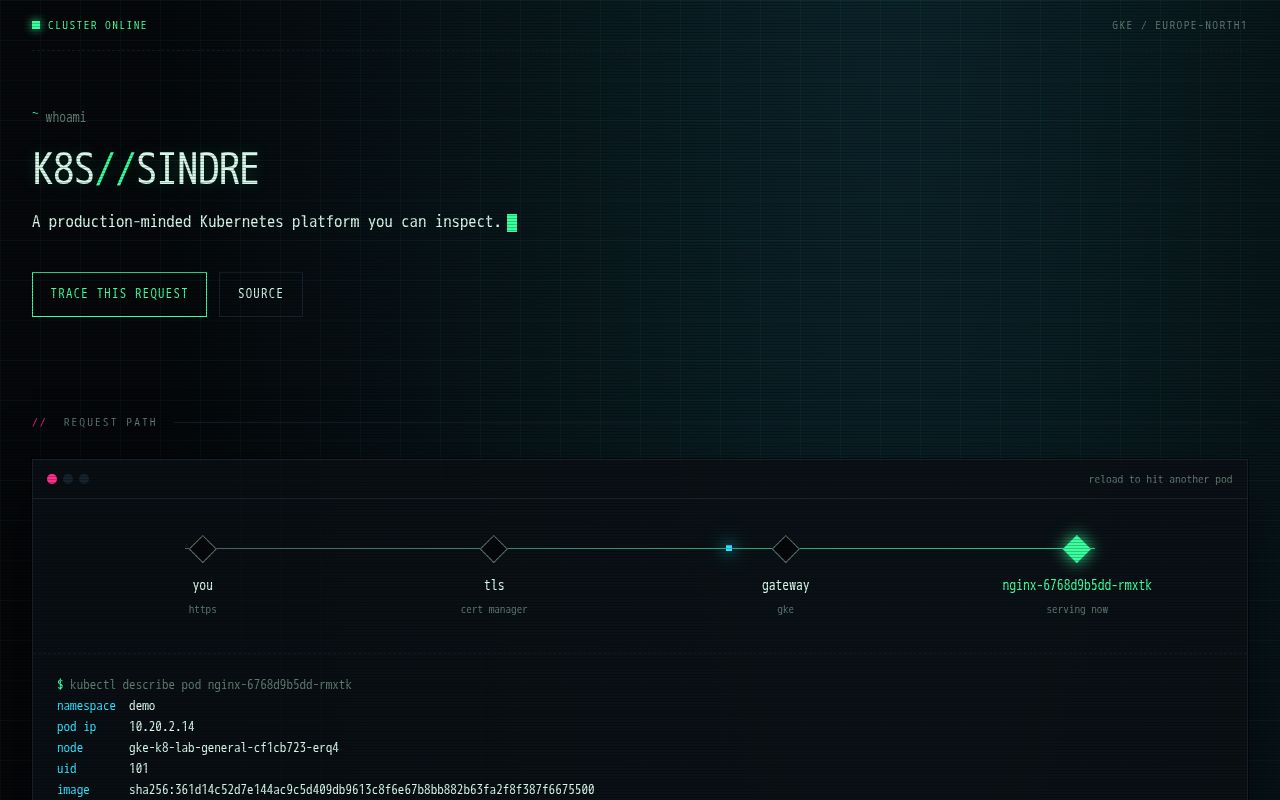
Task: Select the 'tls' diamond node icon
Action: coord(494,549)
